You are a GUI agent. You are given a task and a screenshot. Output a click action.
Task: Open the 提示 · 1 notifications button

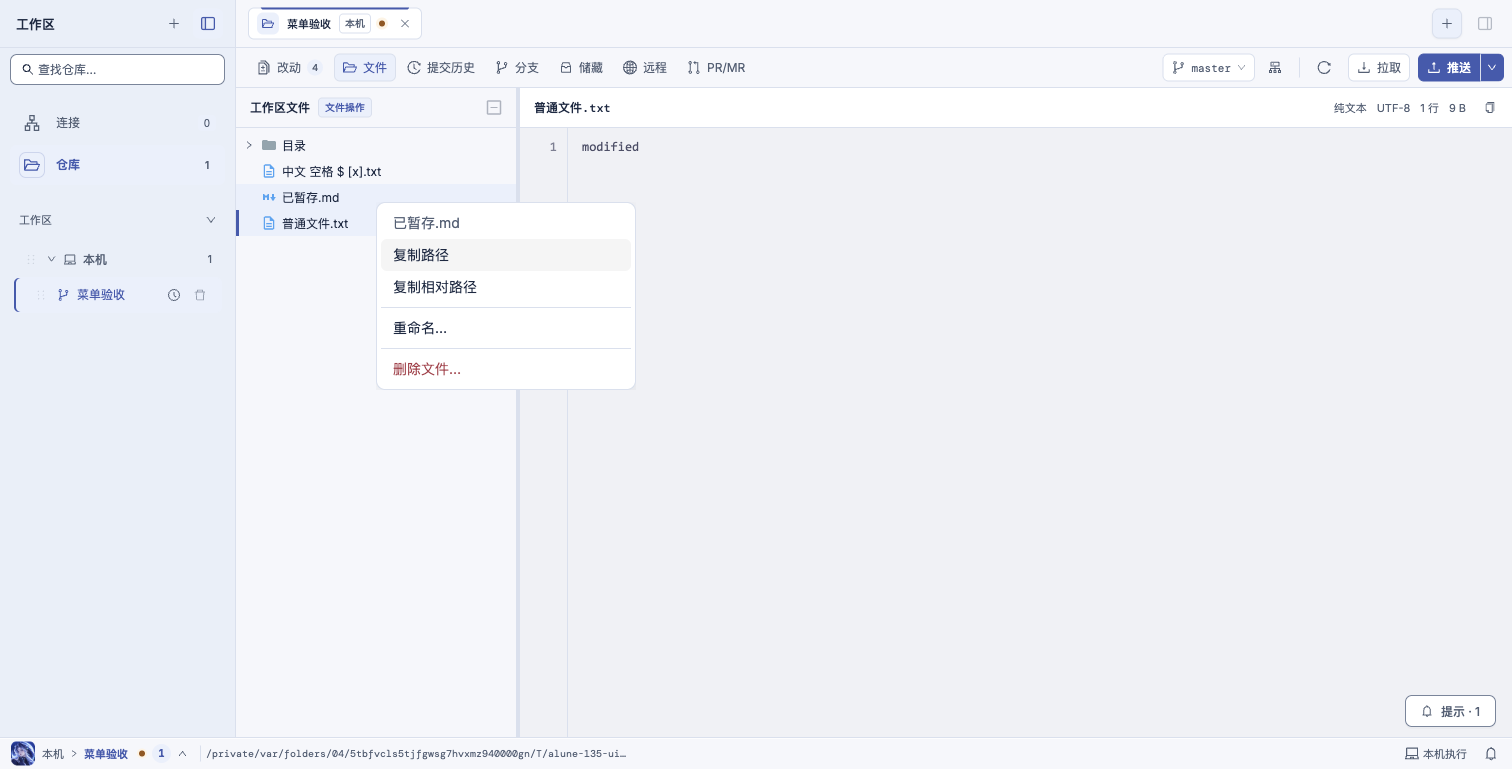[x=1450, y=712]
